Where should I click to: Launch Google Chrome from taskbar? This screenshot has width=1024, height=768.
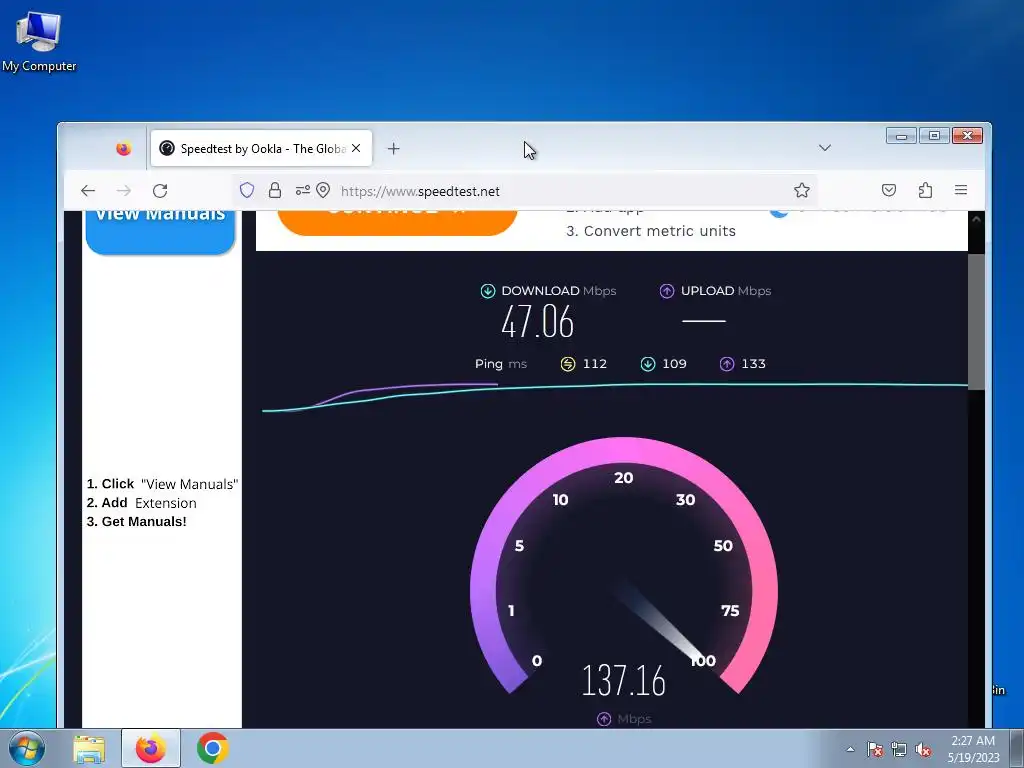[x=213, y=749]
